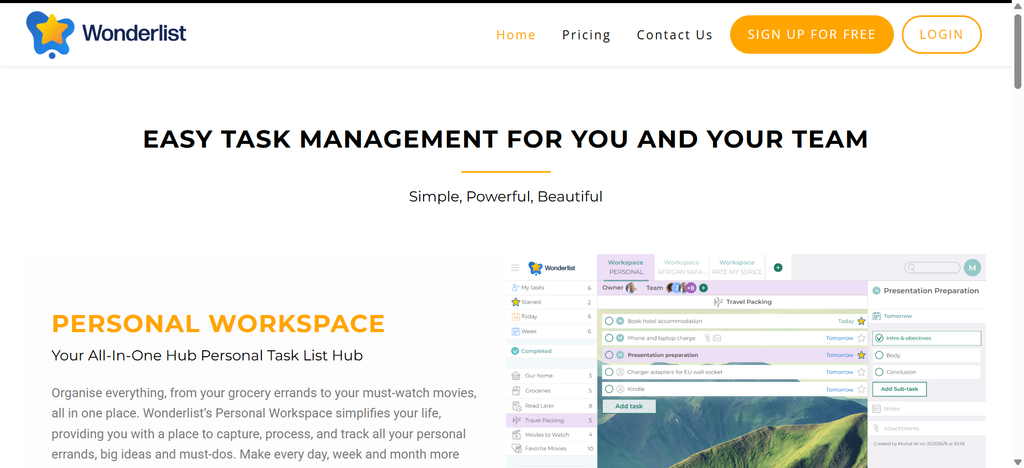Select the Workspace AFRICAN SAFA... tab
The image size is (1024, 468).
pos(681,267)
